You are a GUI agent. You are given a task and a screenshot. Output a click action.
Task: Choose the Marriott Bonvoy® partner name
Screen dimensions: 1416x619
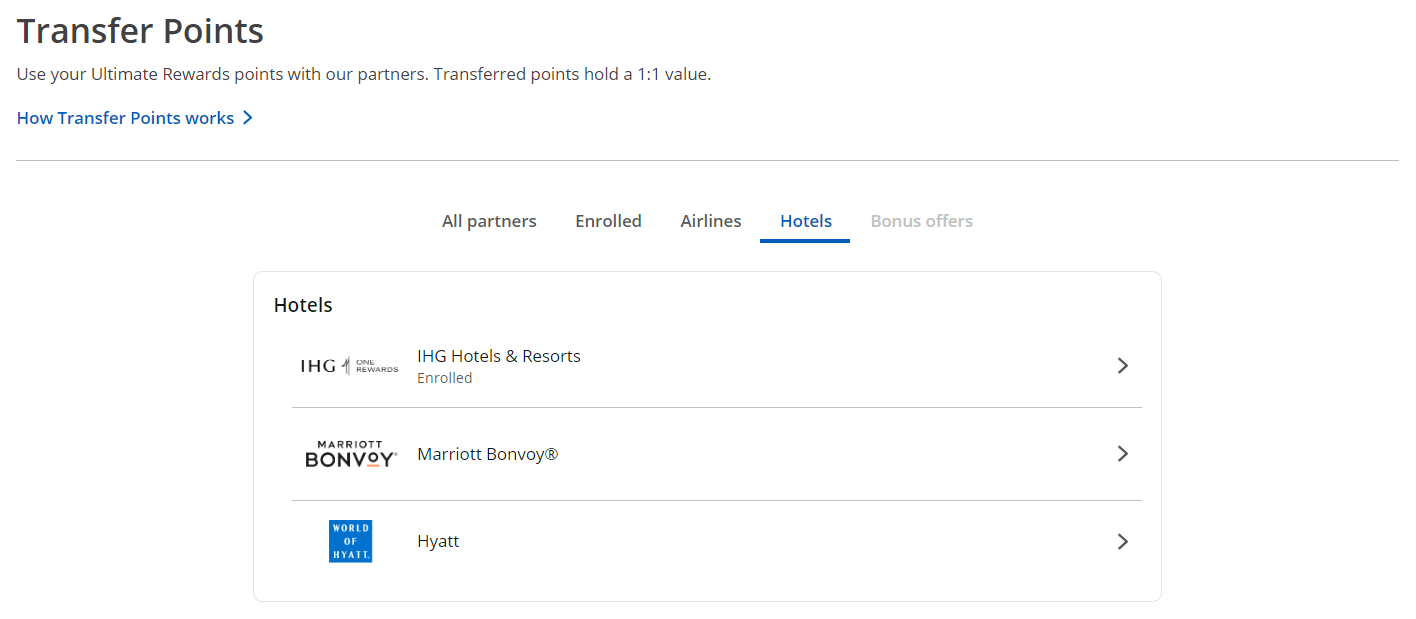[x=487, y=454]
